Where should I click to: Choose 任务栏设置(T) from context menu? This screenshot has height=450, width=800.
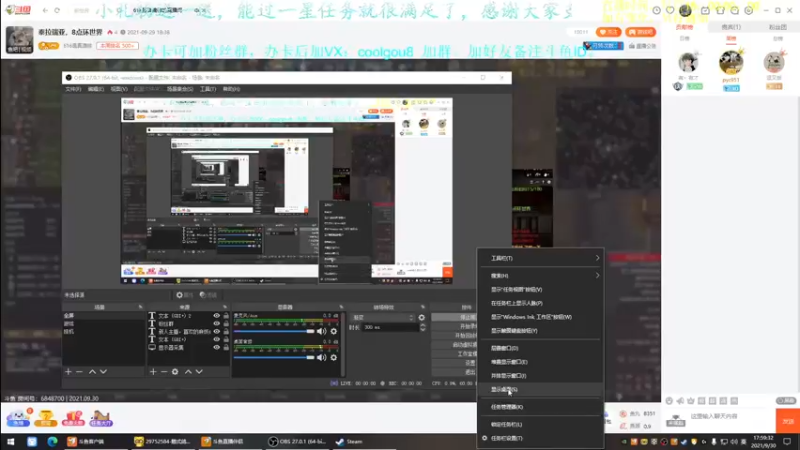(x=540, y=438)
